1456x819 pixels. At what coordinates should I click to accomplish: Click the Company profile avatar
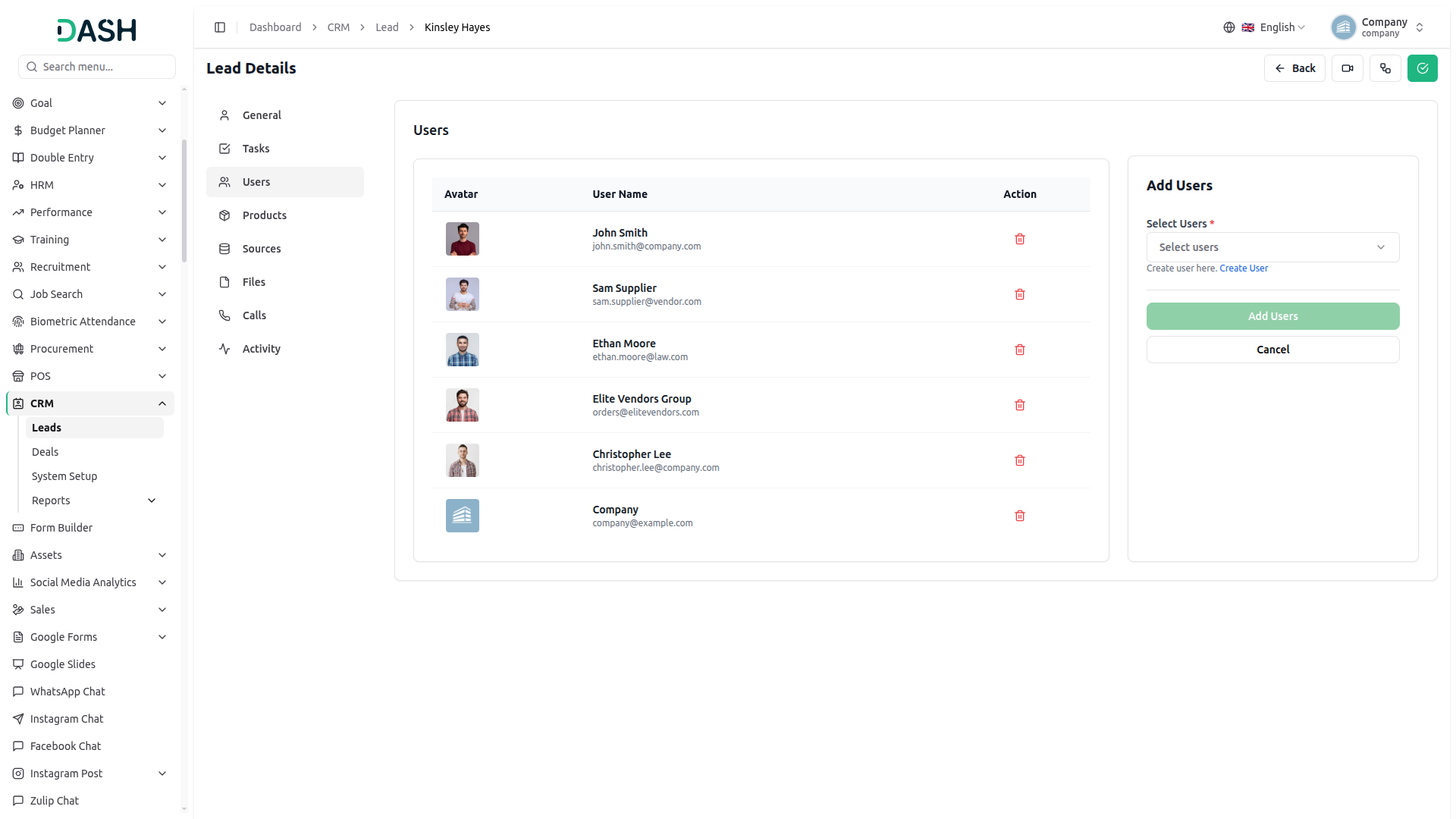[1343, 27]
